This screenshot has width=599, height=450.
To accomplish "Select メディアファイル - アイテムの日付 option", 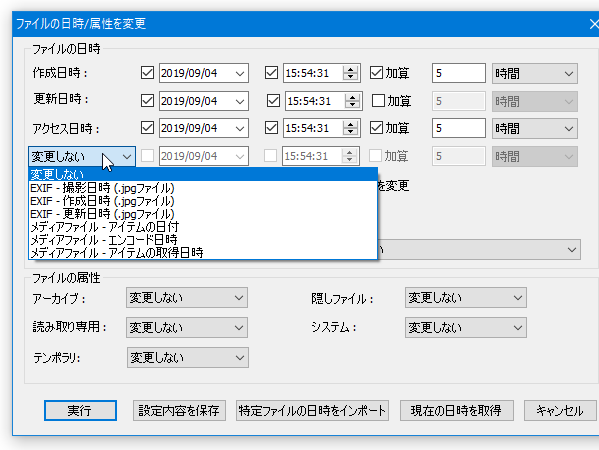I will pos(203,227).
